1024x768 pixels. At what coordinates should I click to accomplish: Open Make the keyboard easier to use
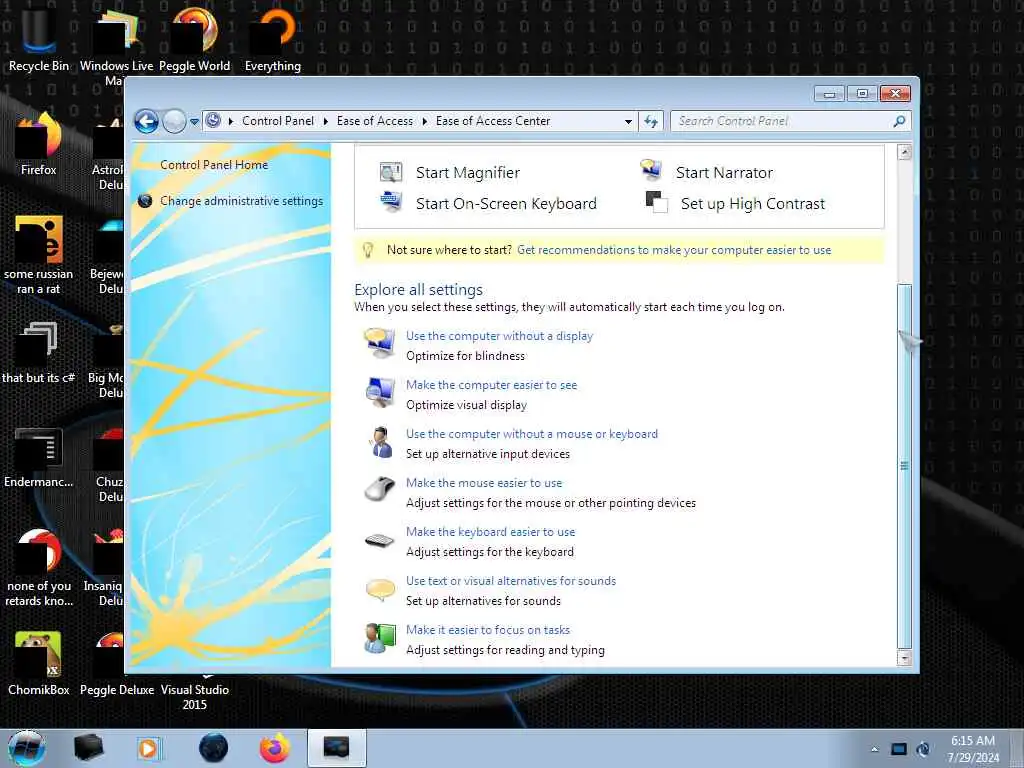490,532
